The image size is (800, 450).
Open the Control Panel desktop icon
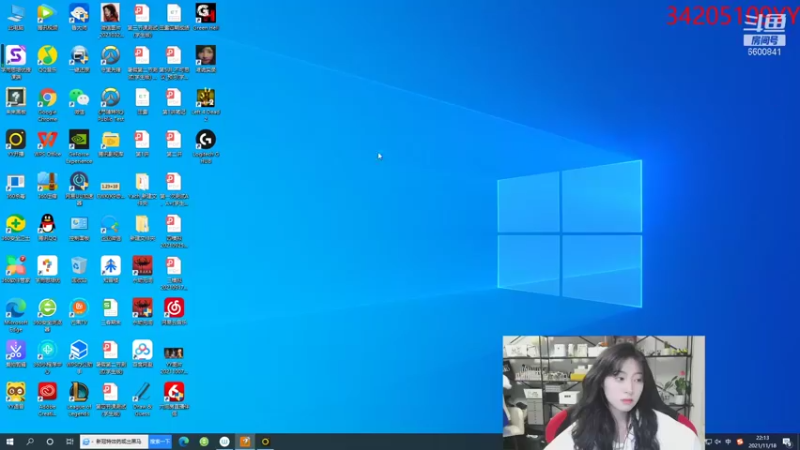tap(79, 228)
